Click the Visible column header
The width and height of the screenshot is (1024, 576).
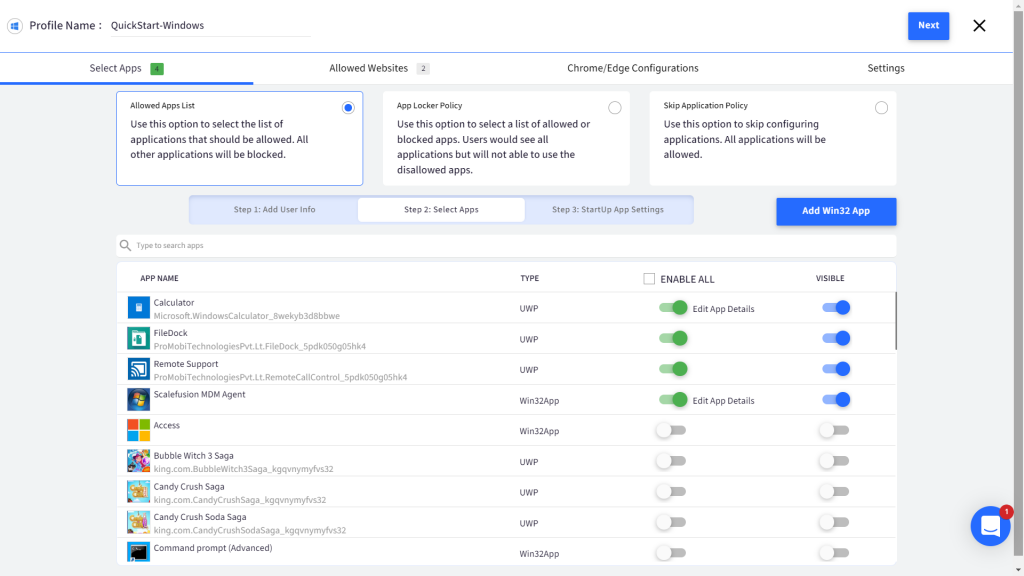(830, 278)
